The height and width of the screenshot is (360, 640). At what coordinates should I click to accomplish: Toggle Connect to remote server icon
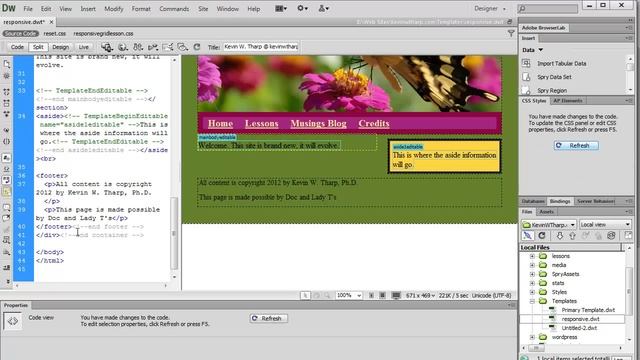click(x=527, y=236)
